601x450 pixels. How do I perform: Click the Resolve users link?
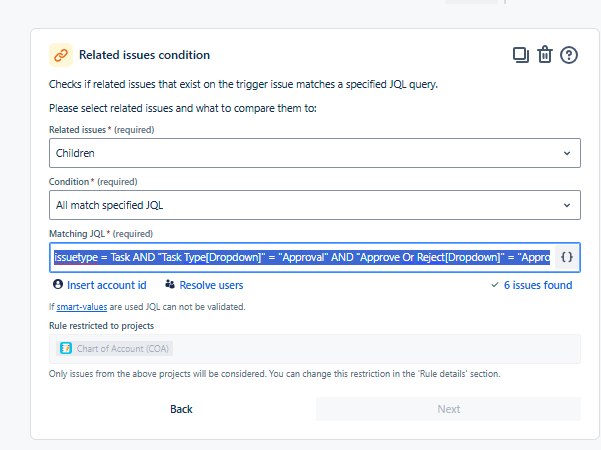[211, 285]
